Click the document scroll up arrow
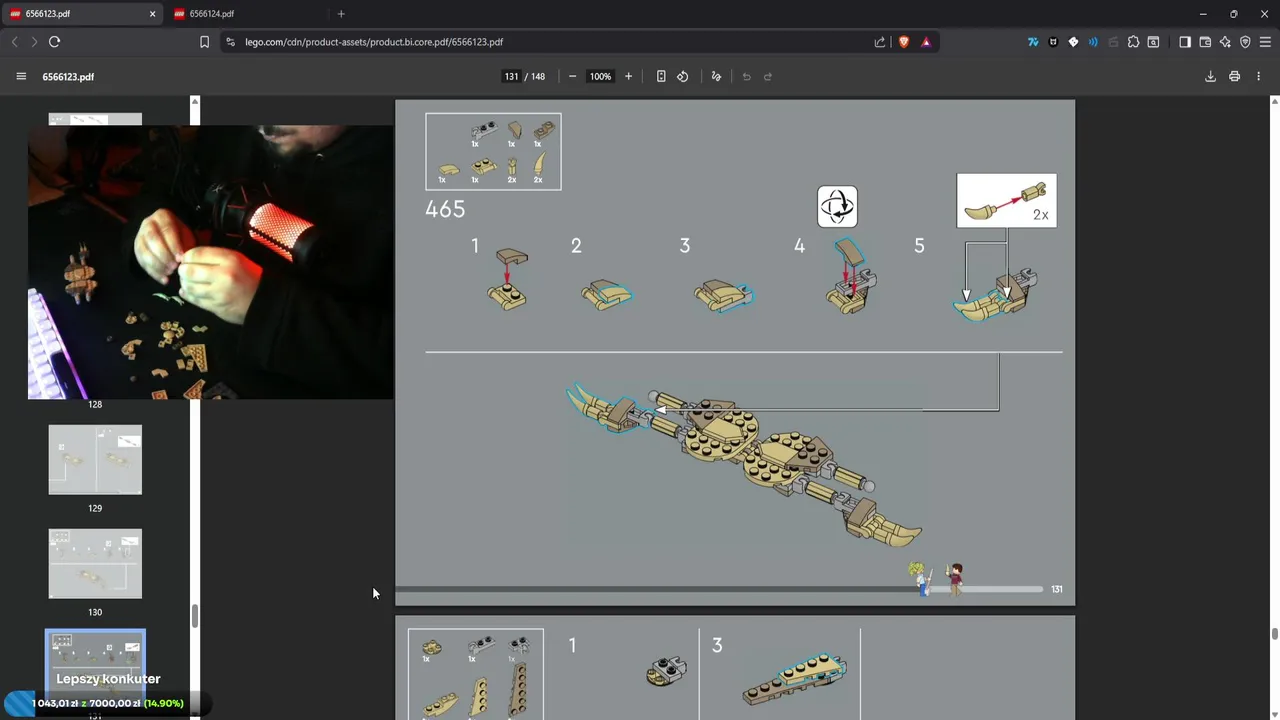The width and height of the screenshot is (1280, 720). pyautogui.click(x=1274, y=101)
